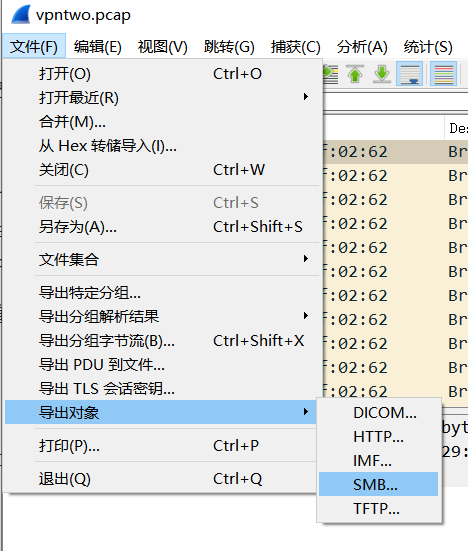468x551 pixels.
Task: Open the 跳转(G) menu
Action: pyautogui.click(x=229, y=46)
